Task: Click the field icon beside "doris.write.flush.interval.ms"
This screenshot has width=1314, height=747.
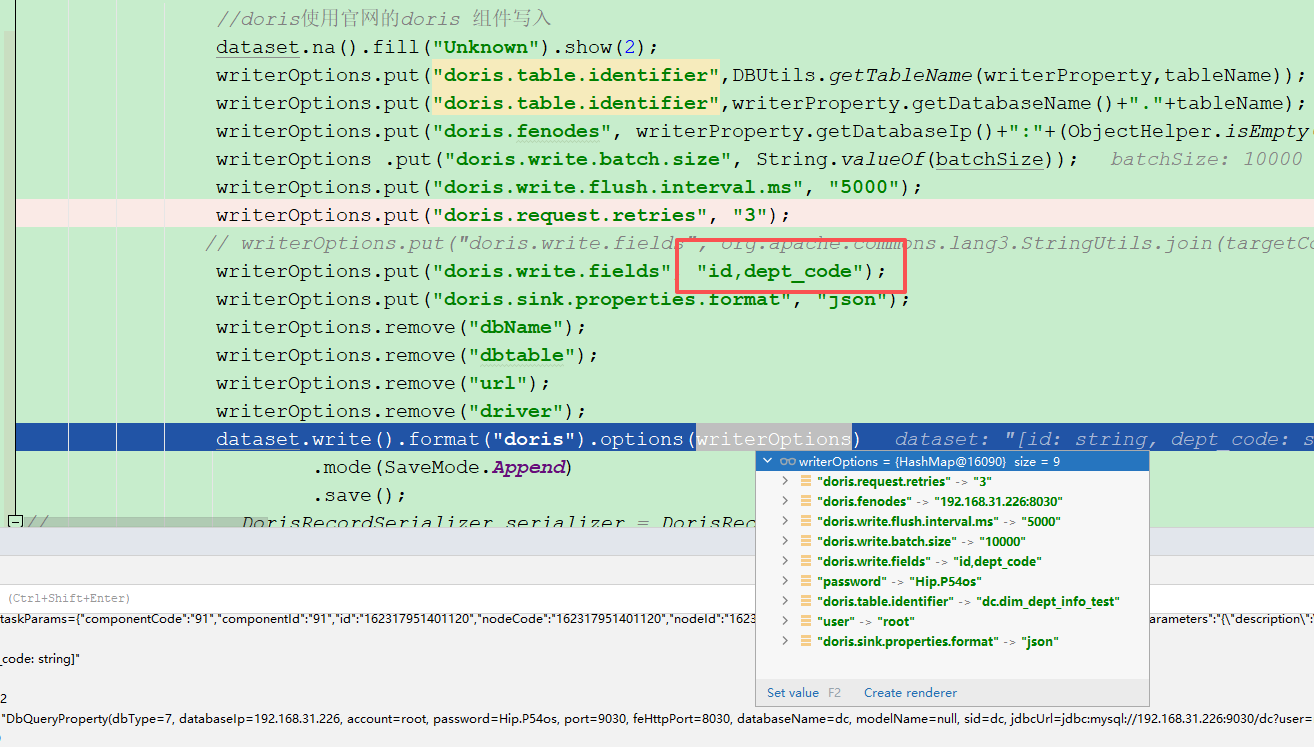Action: pyautogui.click(x=806, y=521)
